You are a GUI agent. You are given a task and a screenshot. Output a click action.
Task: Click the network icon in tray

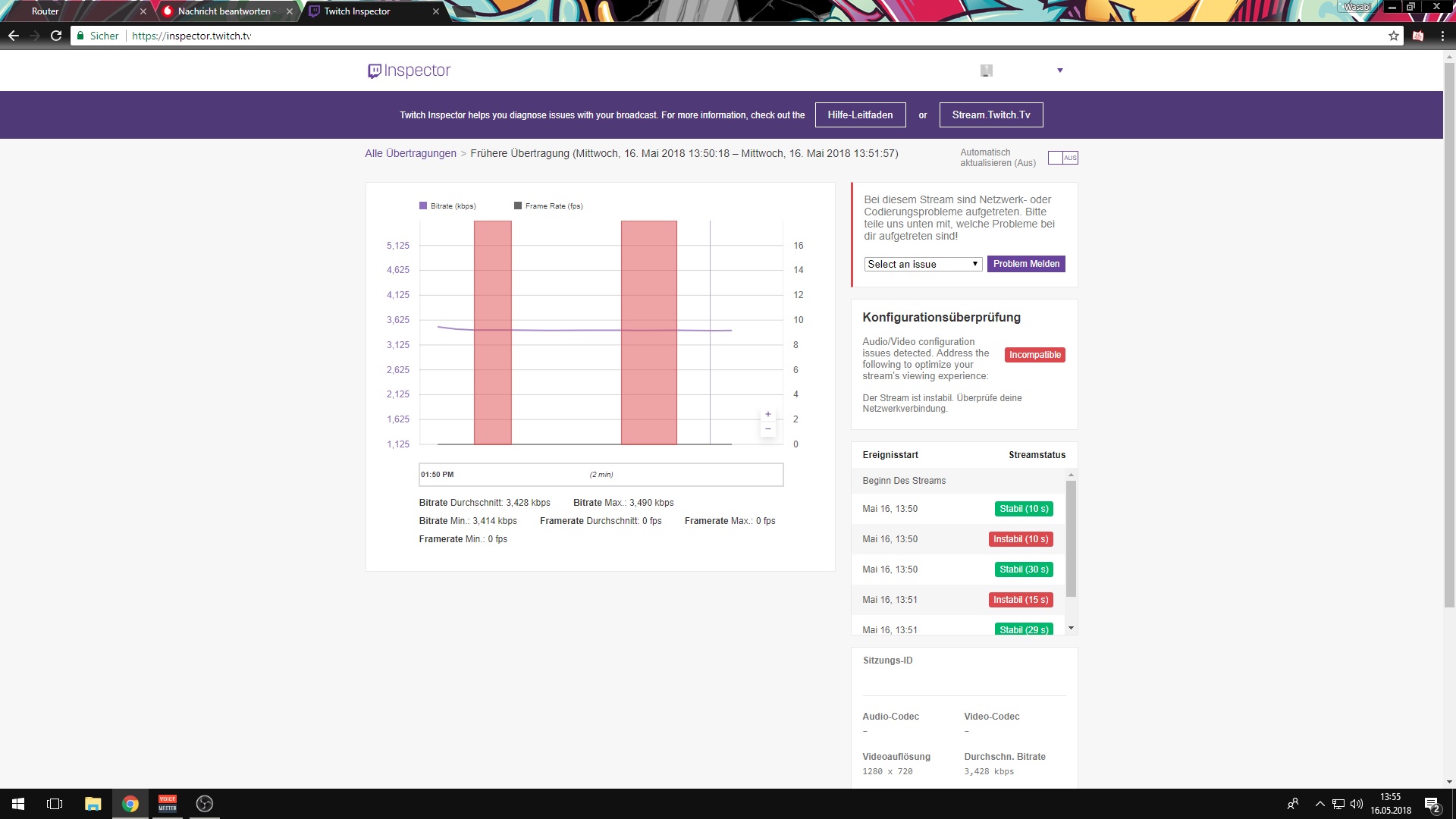(1338, 804)
